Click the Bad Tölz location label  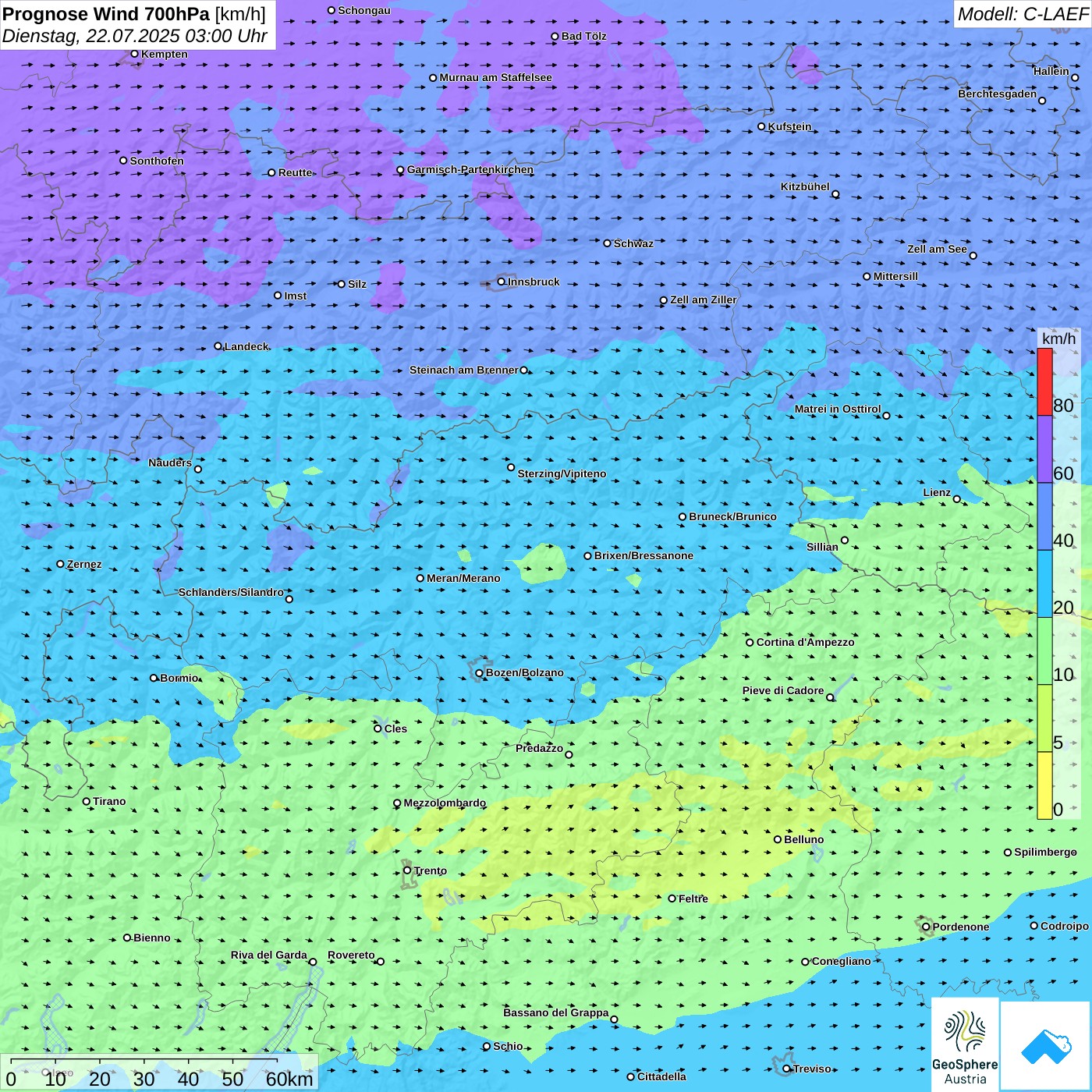[x=584, y=36]
